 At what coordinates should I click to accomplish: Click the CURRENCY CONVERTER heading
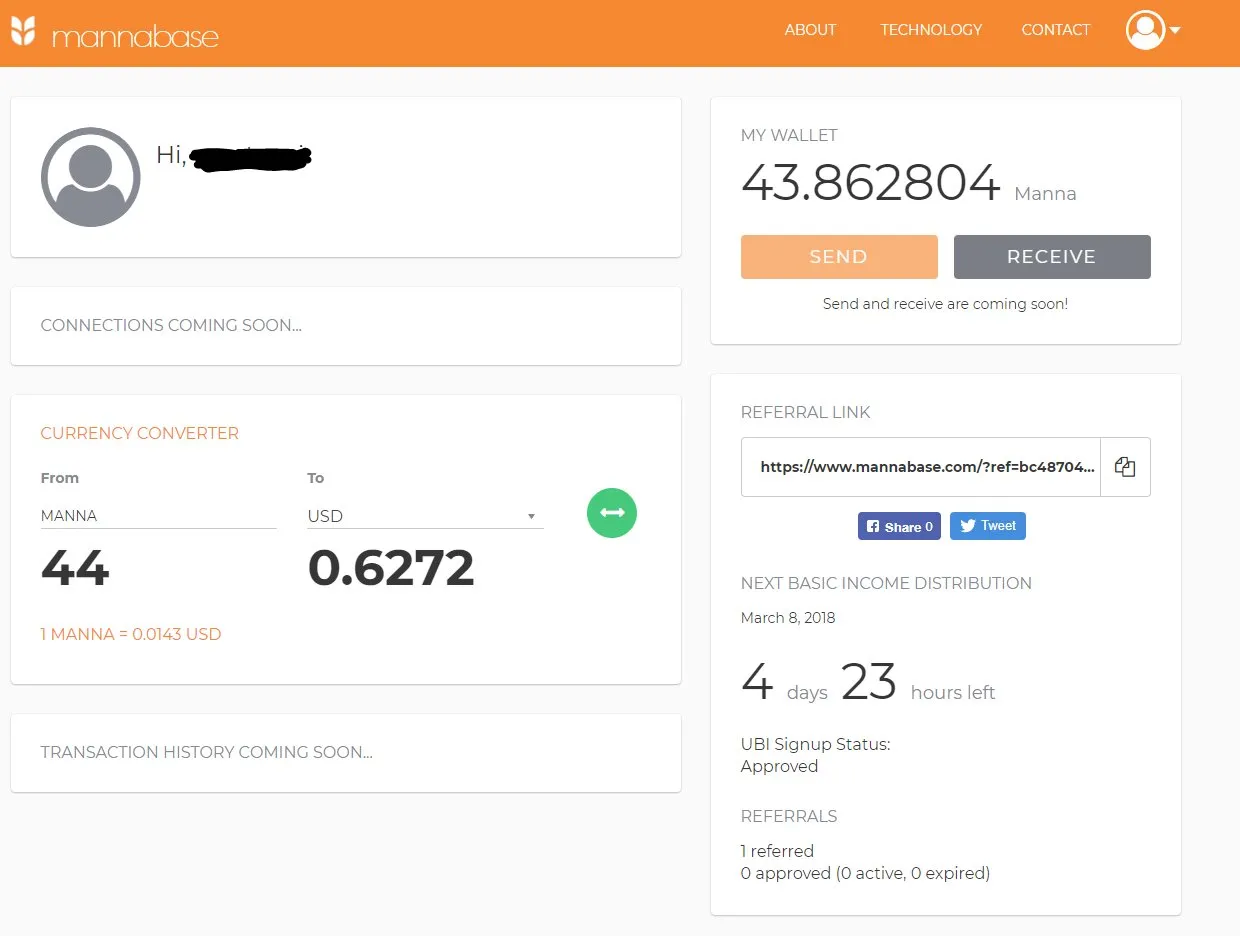tap(140, 433)
